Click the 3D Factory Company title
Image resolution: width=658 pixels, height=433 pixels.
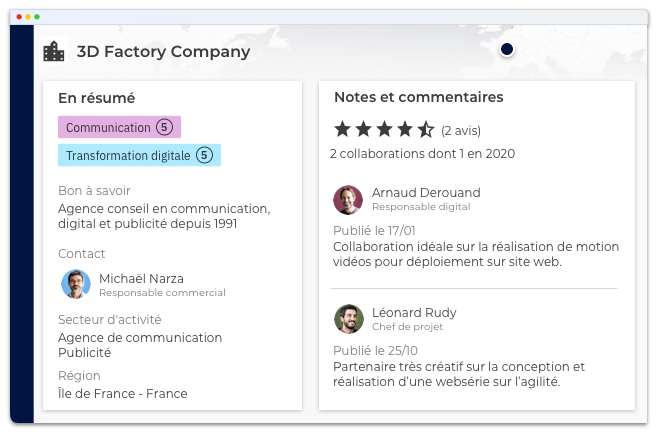163,51
